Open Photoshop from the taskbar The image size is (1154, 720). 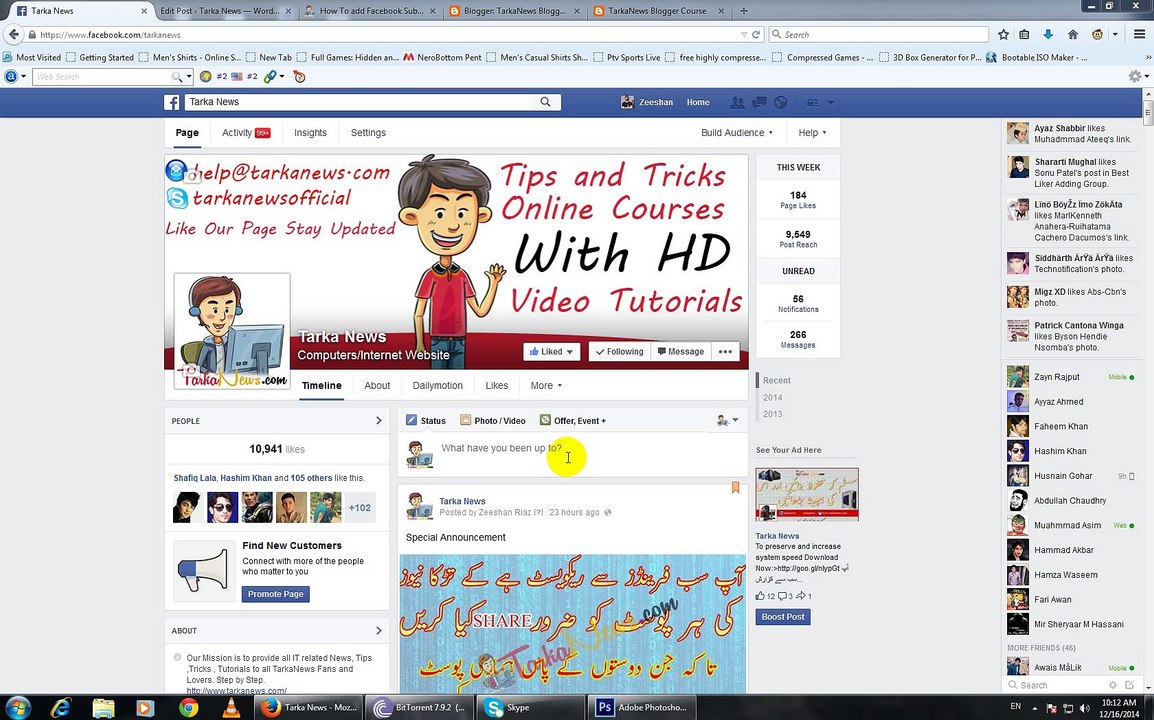tap(645, 707)
